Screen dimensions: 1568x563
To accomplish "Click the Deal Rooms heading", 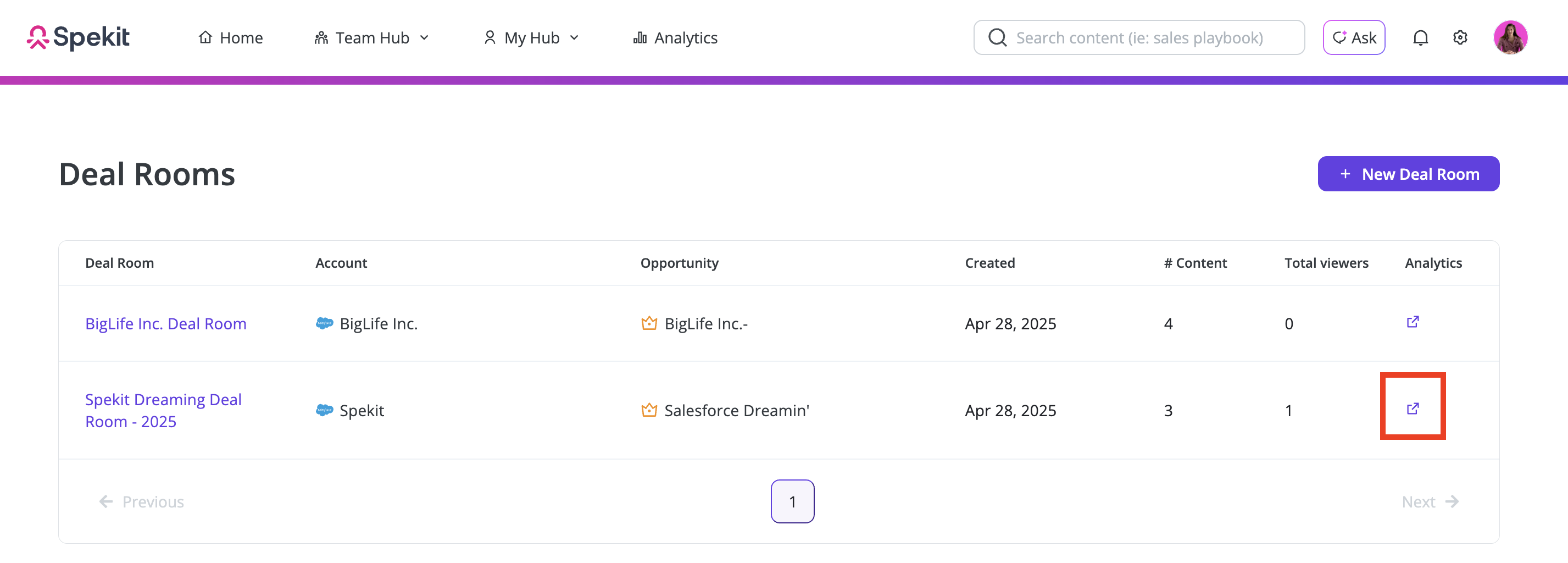I will [x=147, y=174].
